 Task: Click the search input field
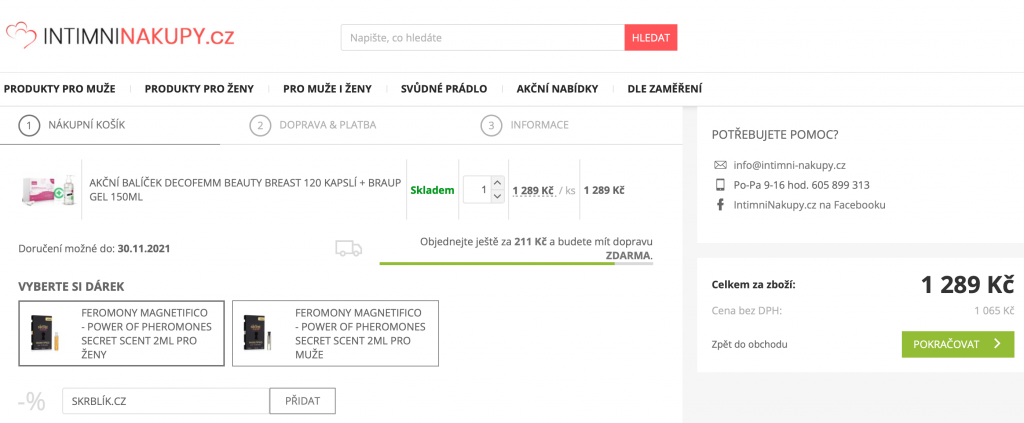coord(482,37)
